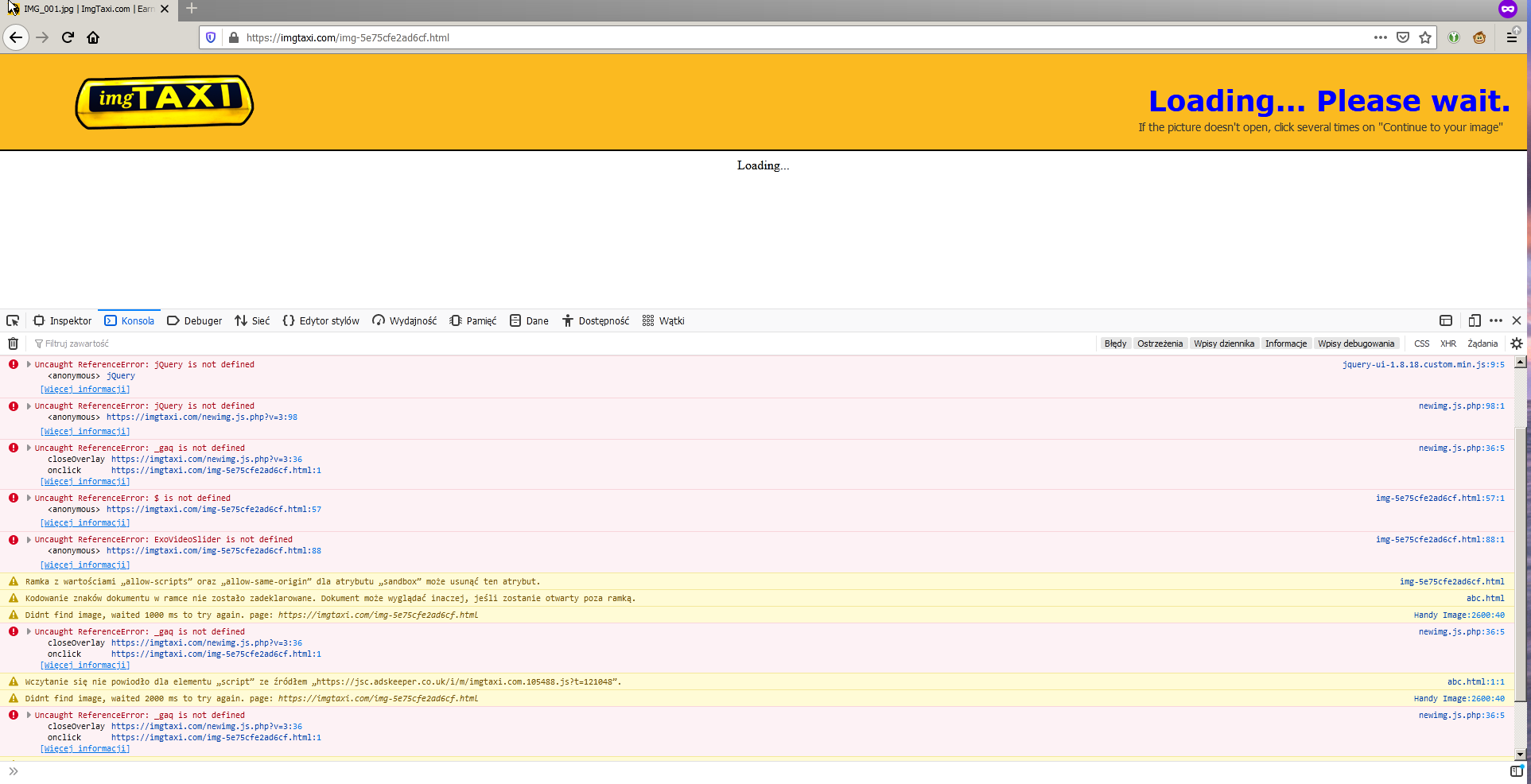This screenshot has height=784, width=1531.
Task: Open the Debuger tab
Action: click(x=195, y=320)
